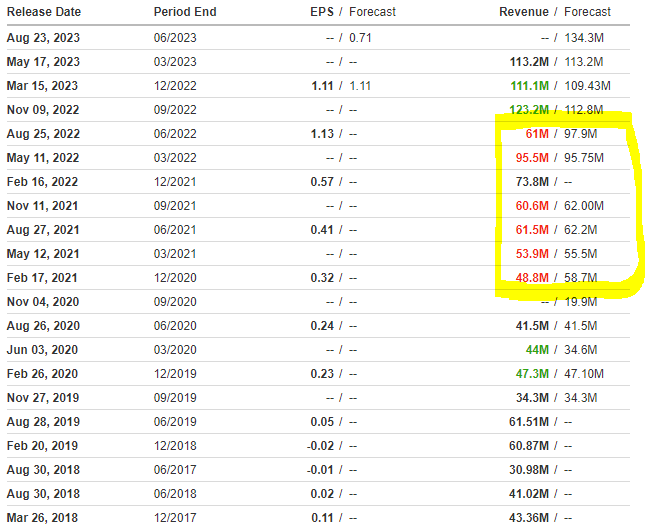Select the Aug 23, 2023 release date
Viewport: 645px width, 529px height.
(x=44, y=38)
